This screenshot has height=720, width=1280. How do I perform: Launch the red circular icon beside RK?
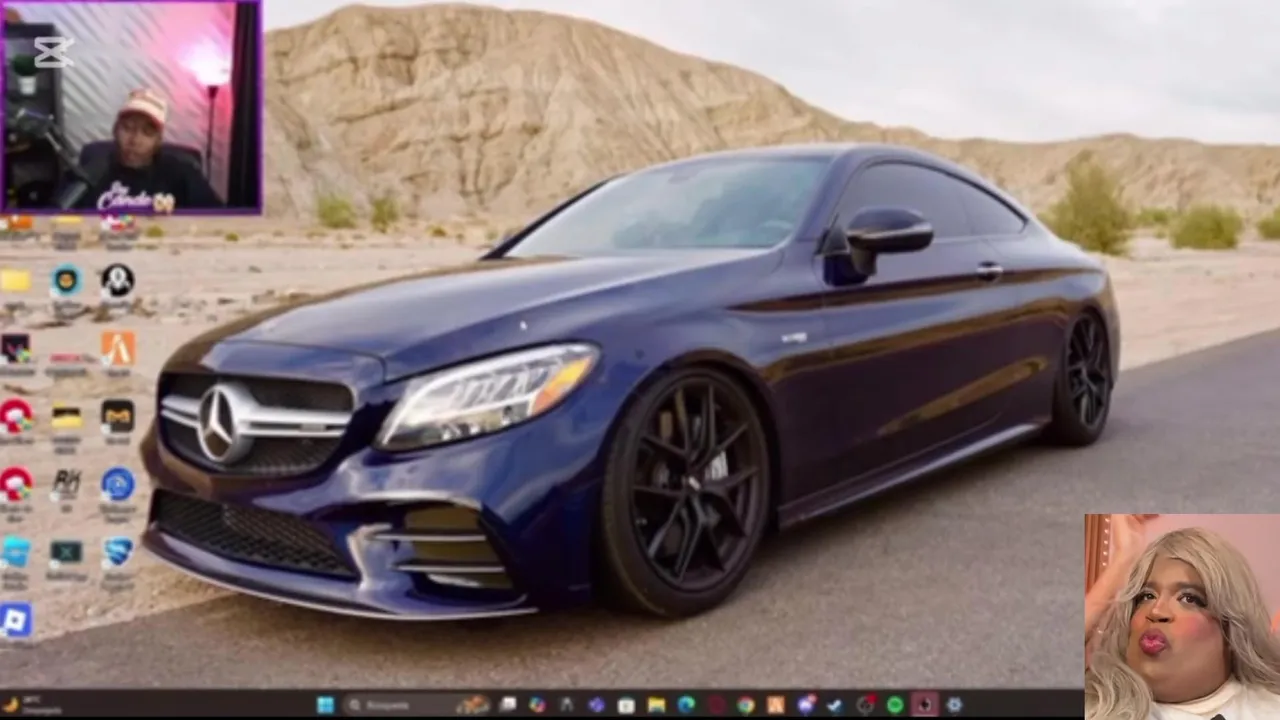[x=16, y=483]
